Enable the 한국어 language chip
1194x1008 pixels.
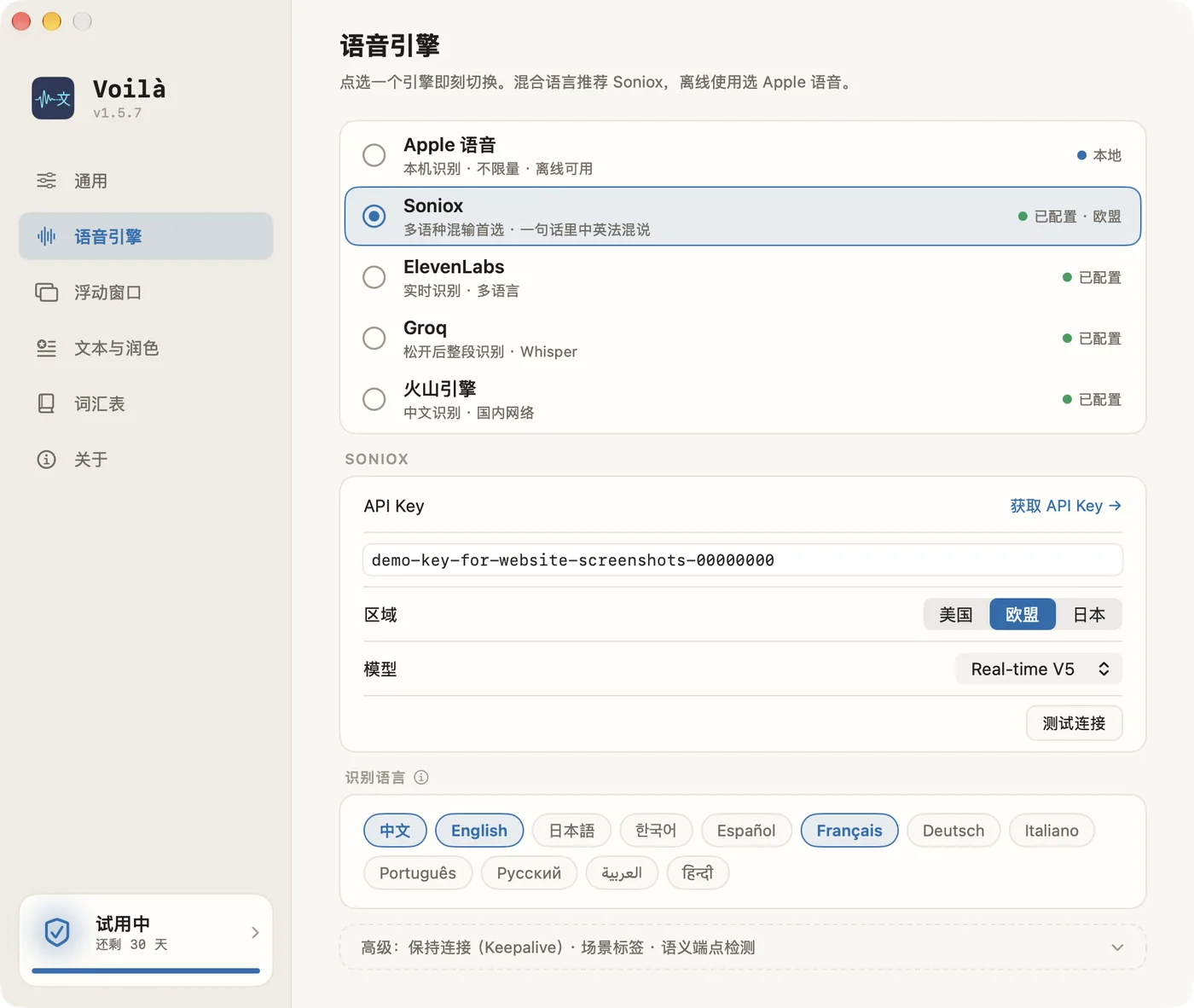656,831
